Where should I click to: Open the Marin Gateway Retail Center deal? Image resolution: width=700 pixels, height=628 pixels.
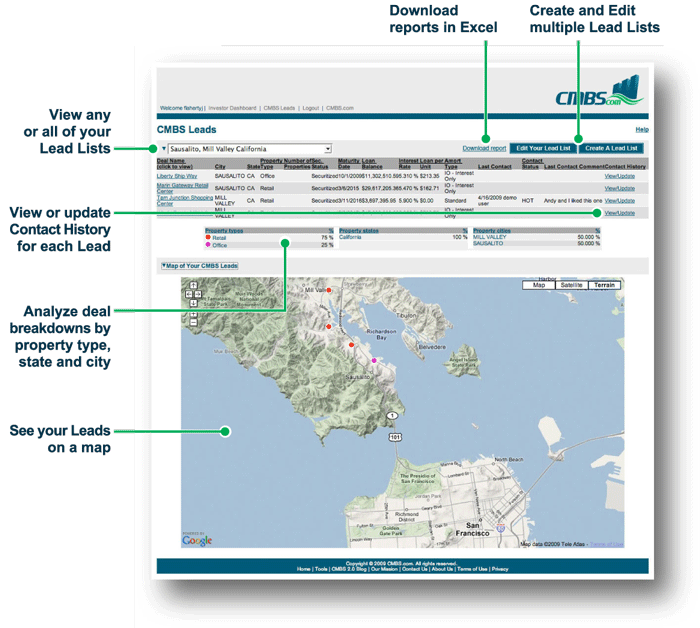point(182,188)
